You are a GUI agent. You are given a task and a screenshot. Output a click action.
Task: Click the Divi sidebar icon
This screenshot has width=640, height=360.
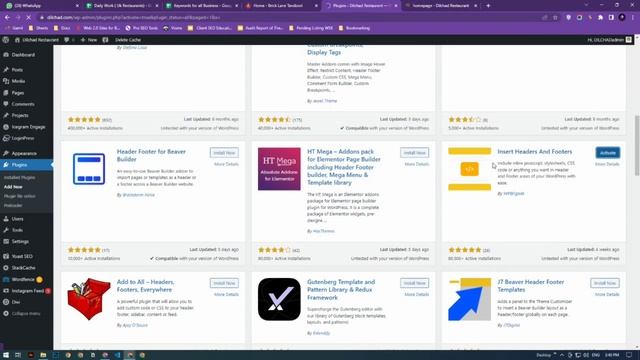[x=6, y=302]
